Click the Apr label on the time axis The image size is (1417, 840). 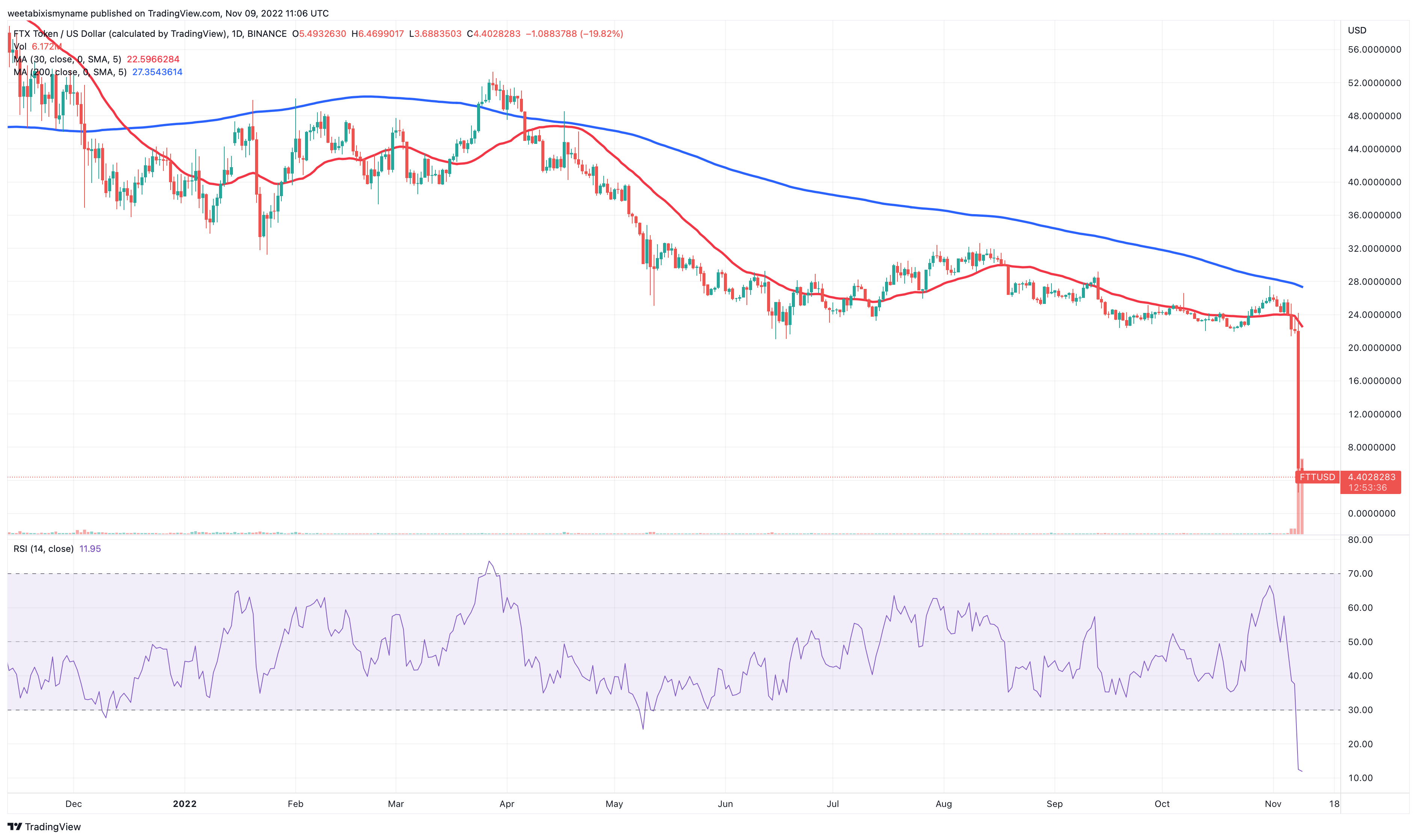pos(506,804)
